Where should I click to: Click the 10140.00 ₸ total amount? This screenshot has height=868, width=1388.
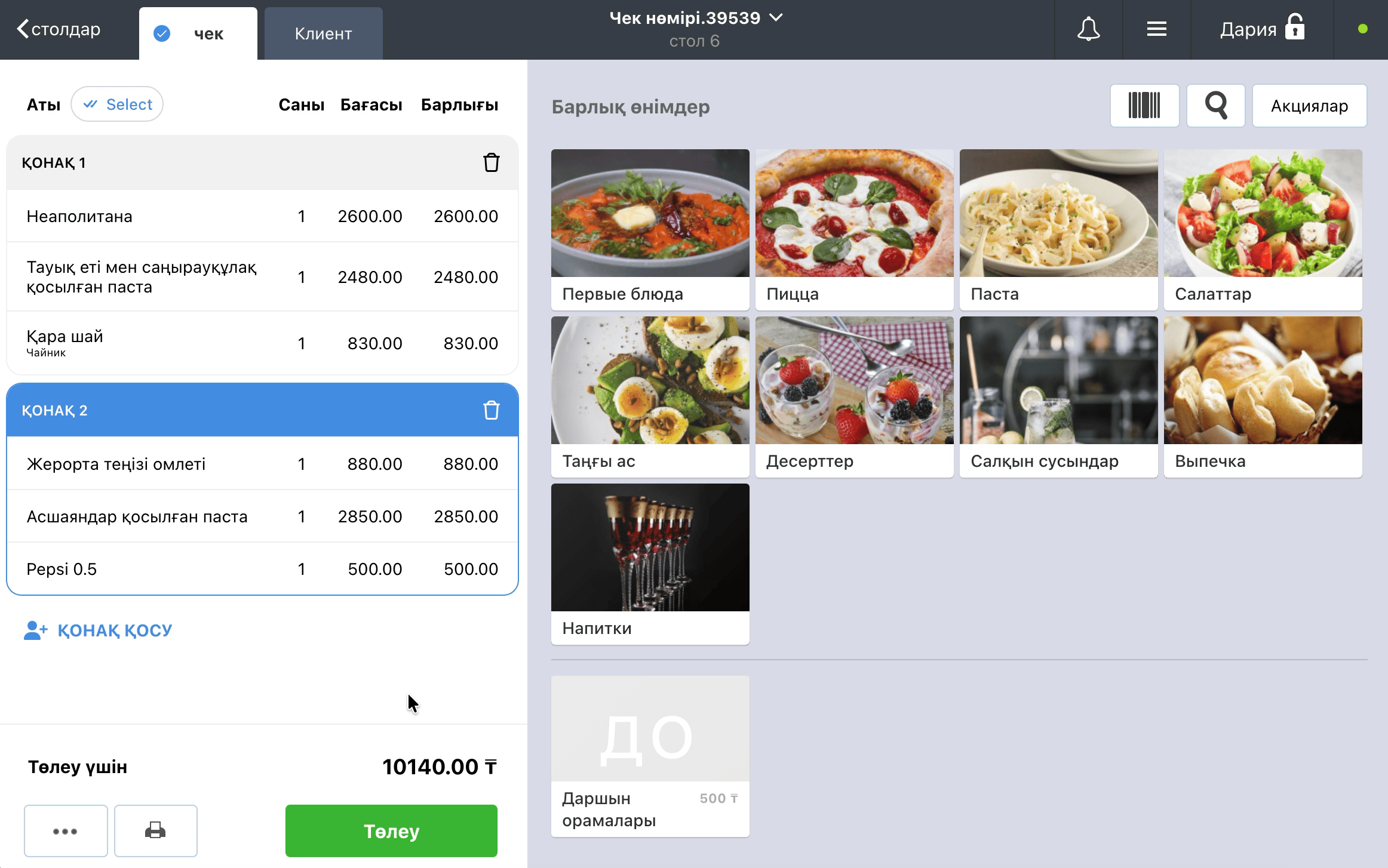coord(440,767)
